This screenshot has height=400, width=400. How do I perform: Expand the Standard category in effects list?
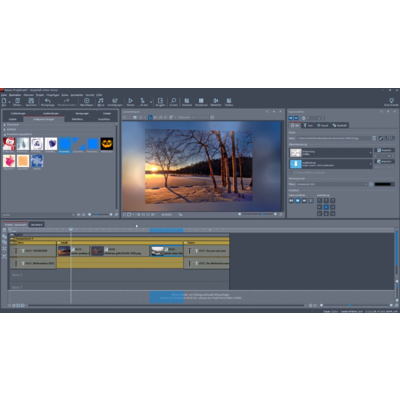point(13,125)
